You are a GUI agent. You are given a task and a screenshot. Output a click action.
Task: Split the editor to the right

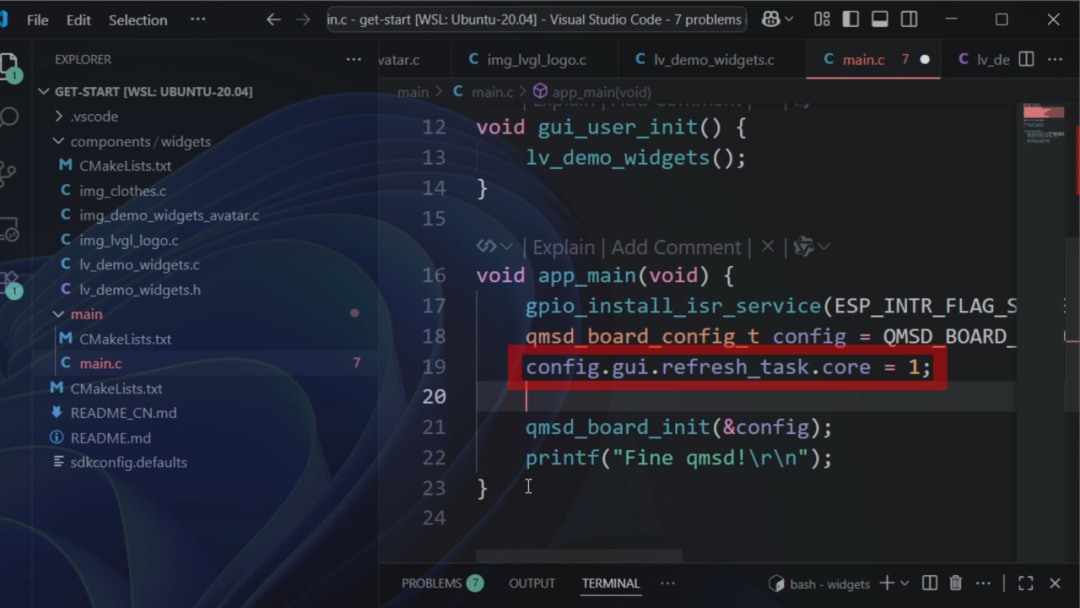click(x=1026, y=60)
